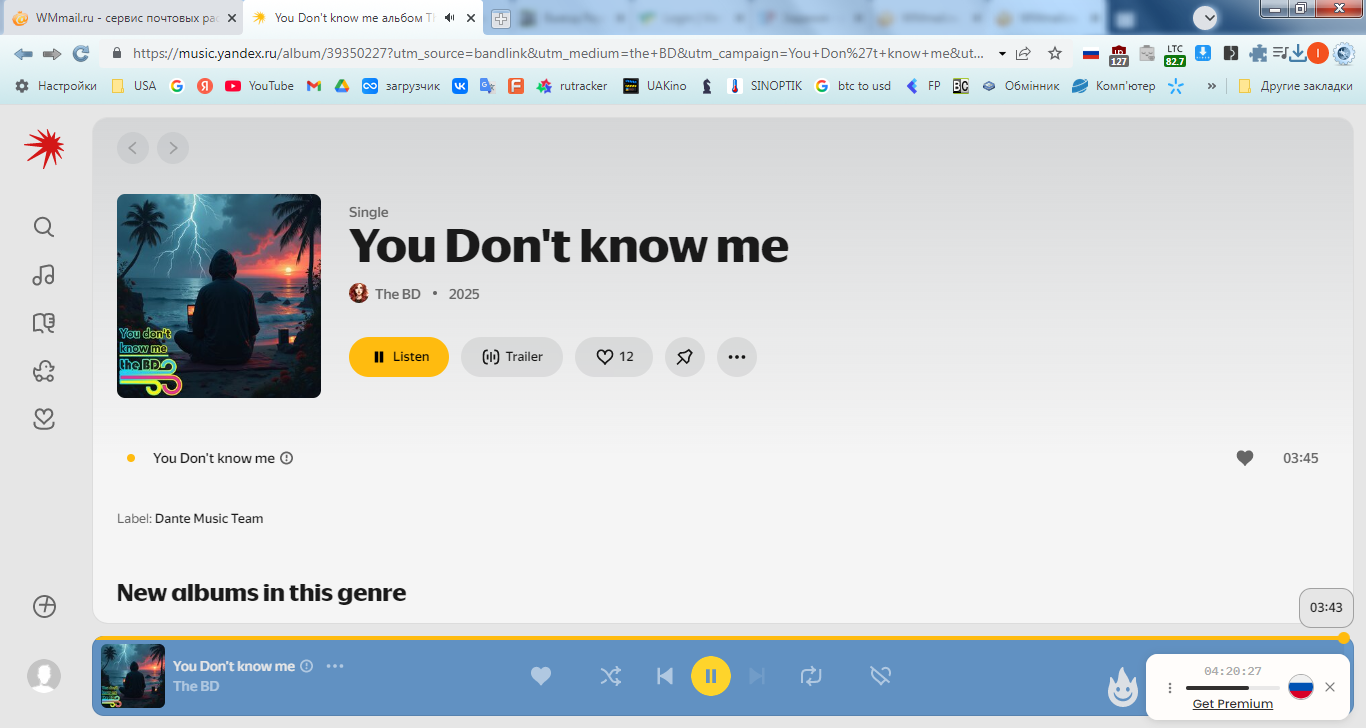Go back using the browser's toolbar arrow
The image size is (1366, 728).
click(x=23, y=54)
